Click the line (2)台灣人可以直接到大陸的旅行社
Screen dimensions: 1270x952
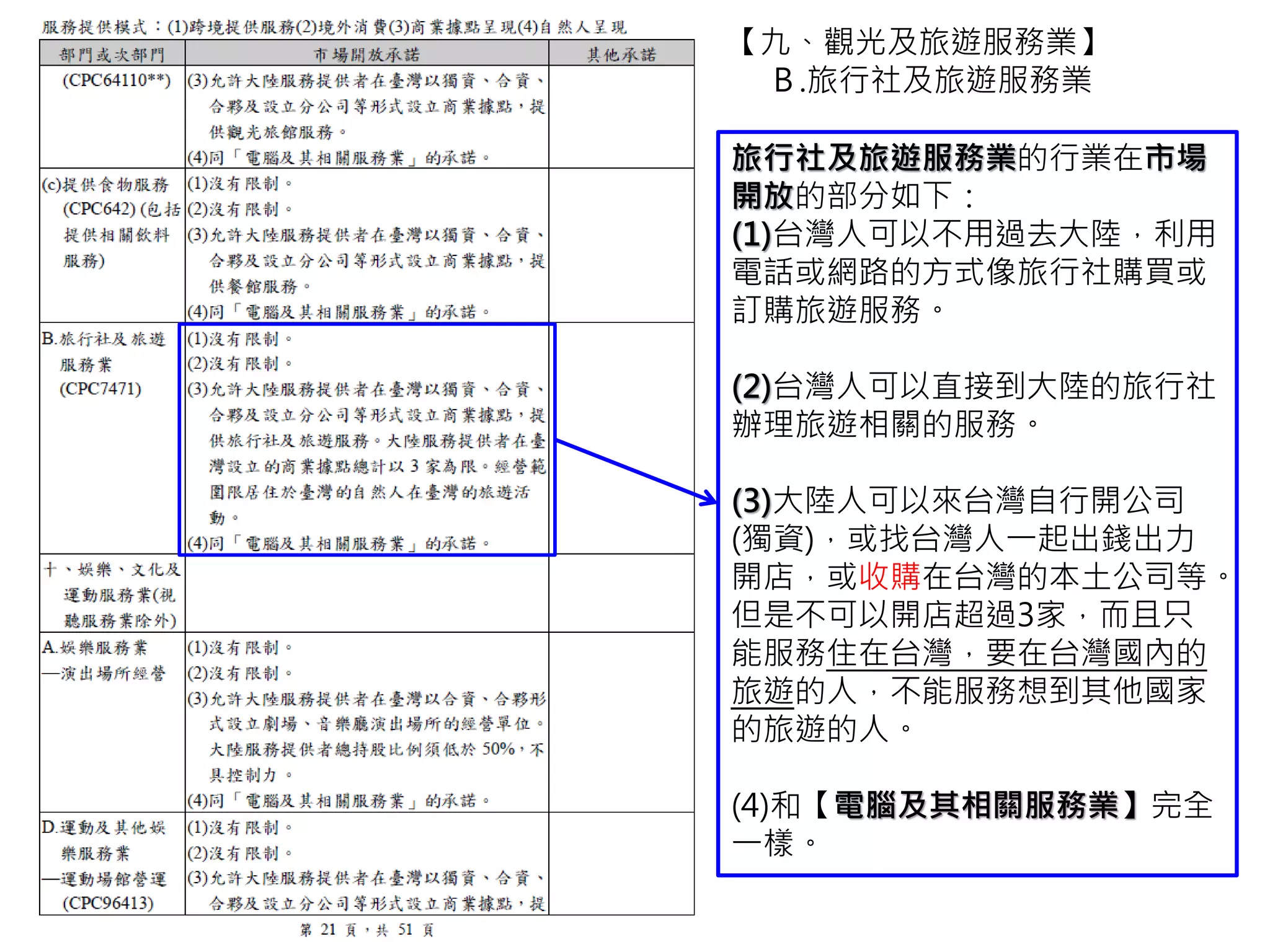[x=974, y=386]
